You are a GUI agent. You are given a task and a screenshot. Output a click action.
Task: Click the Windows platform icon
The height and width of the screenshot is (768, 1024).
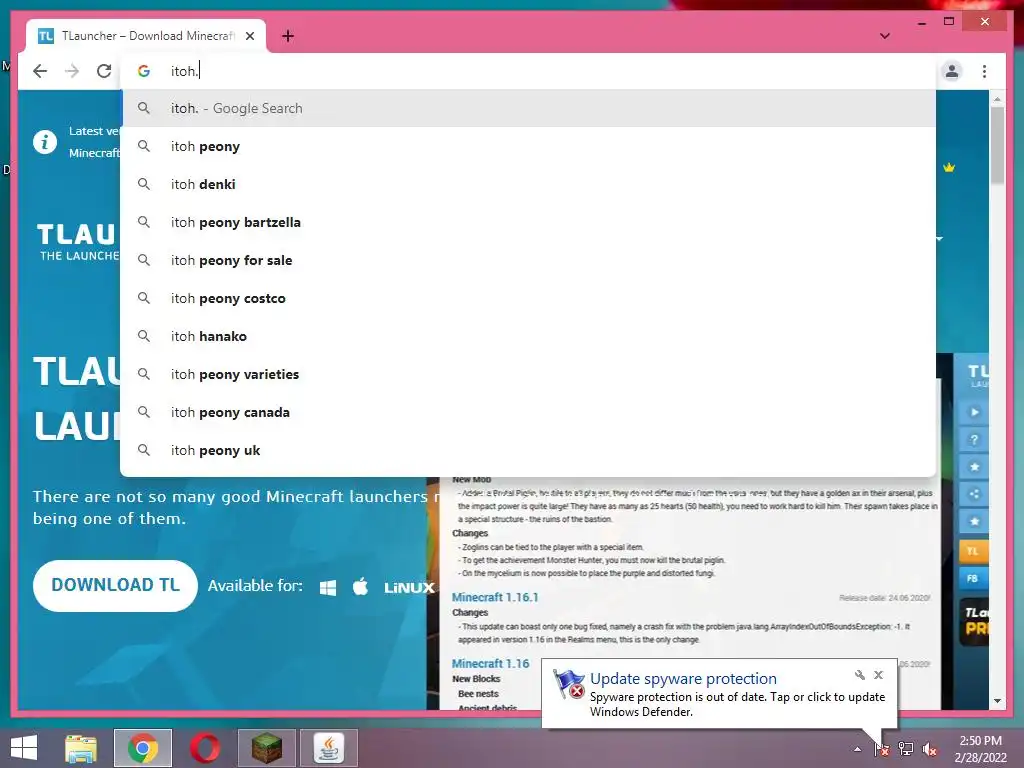pos(328,587)
